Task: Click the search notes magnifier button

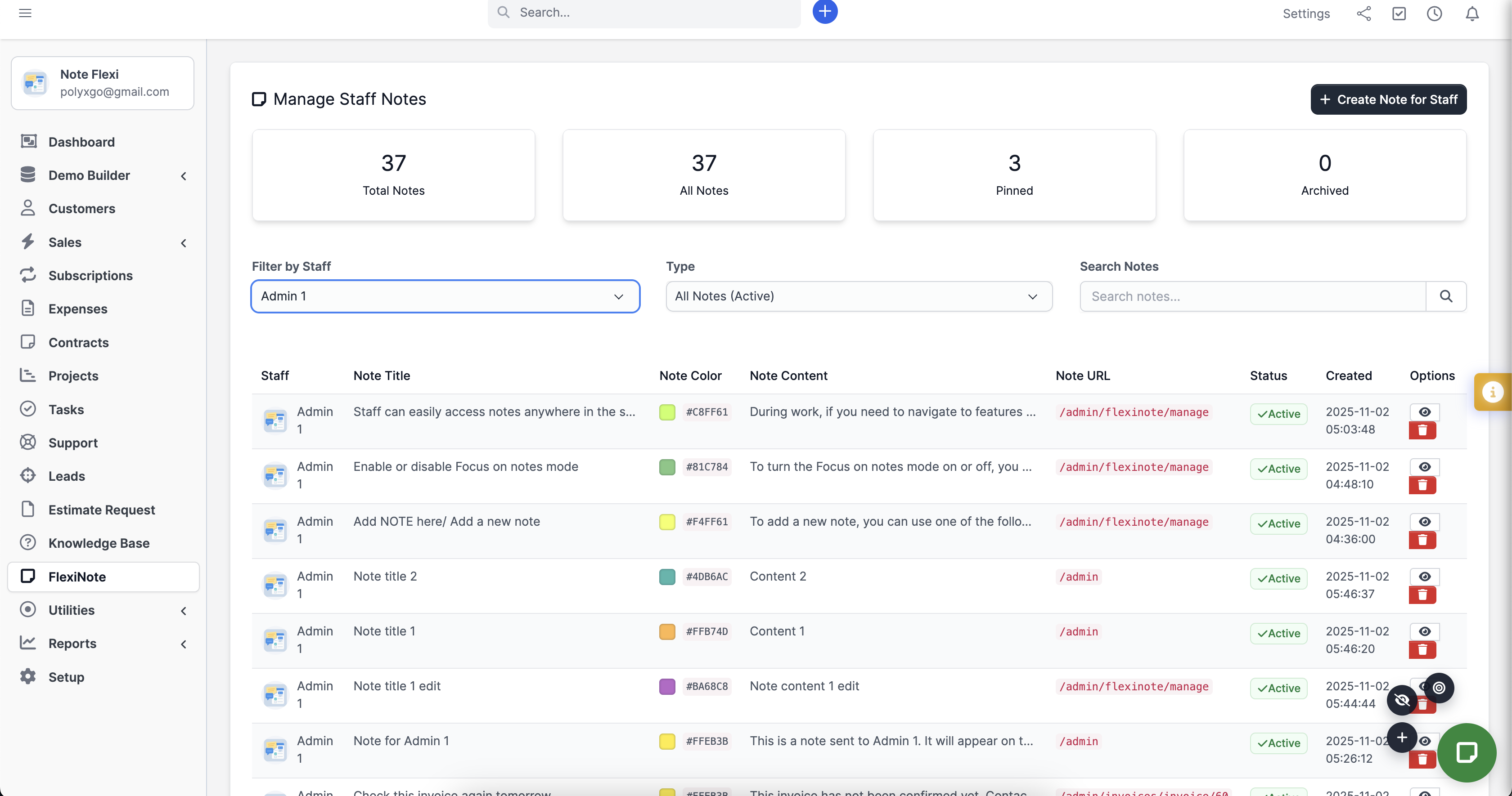Action: pos(1446,296)
